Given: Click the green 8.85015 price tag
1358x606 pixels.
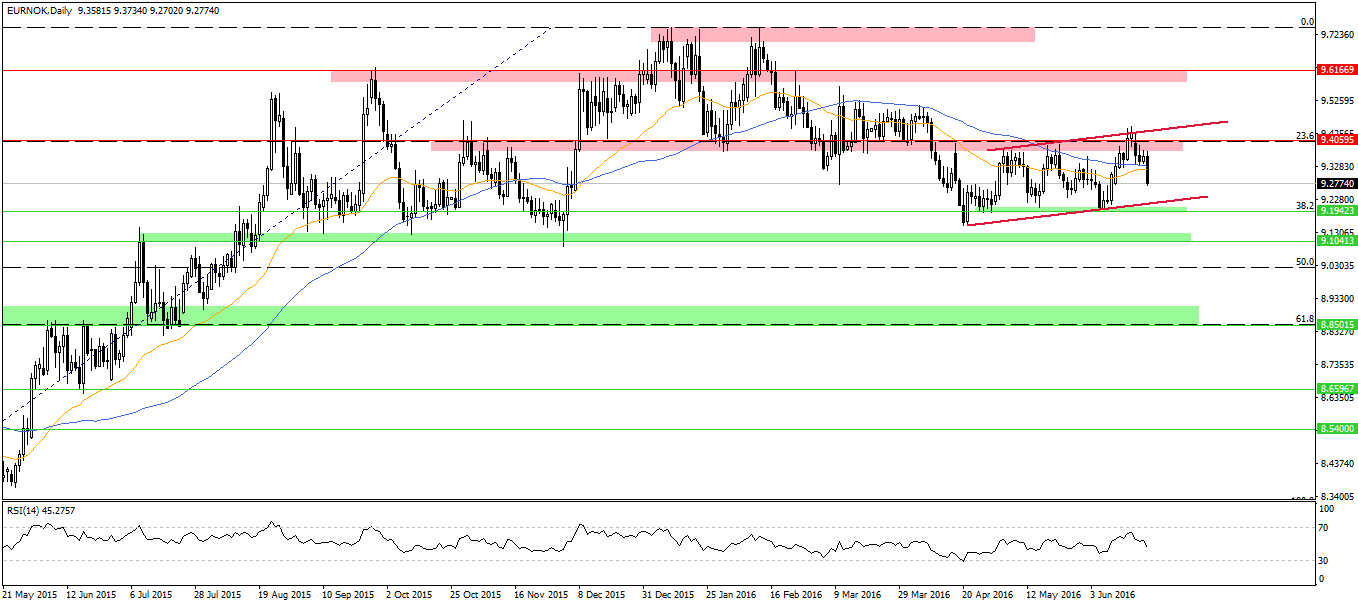Looking at the screenshot, I should (1336, 325).
